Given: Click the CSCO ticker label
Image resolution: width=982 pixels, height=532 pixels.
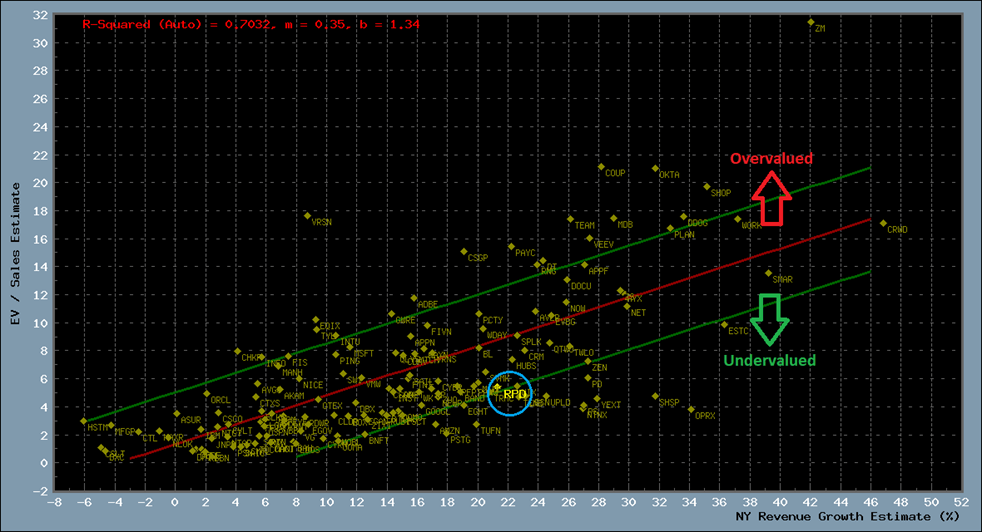Looking at the screenshot, I should tap(232, 419).
